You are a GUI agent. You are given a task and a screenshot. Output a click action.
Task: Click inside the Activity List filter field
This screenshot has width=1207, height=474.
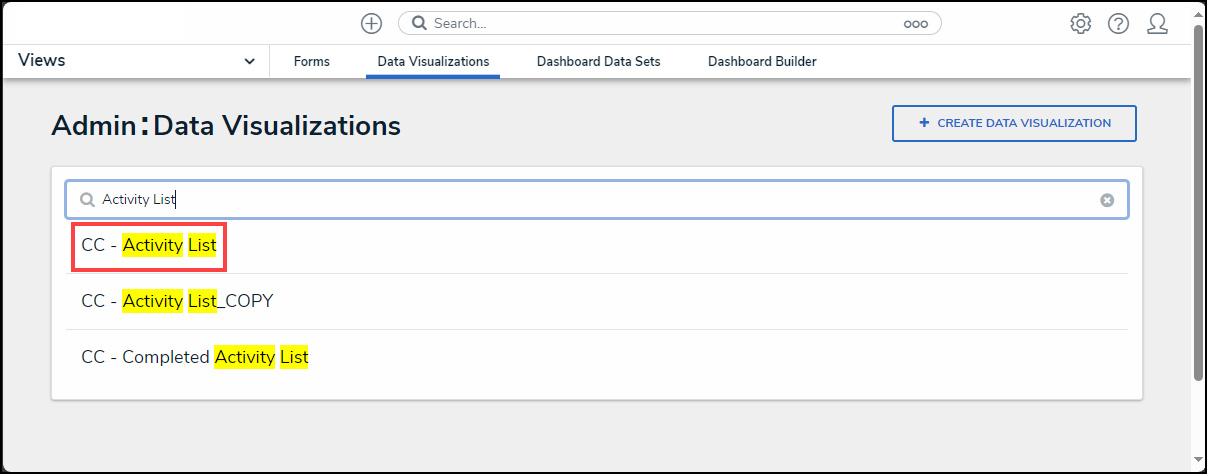[x=600, y=200]
